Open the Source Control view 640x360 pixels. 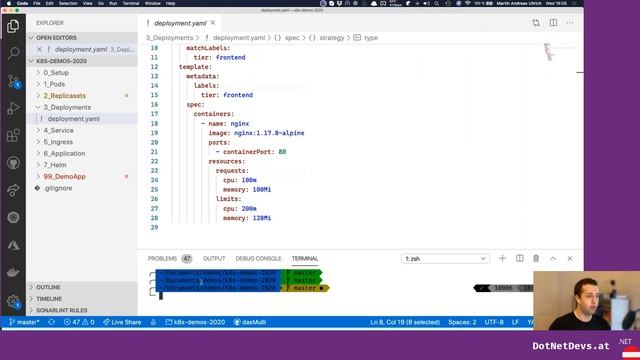(13, 81)
